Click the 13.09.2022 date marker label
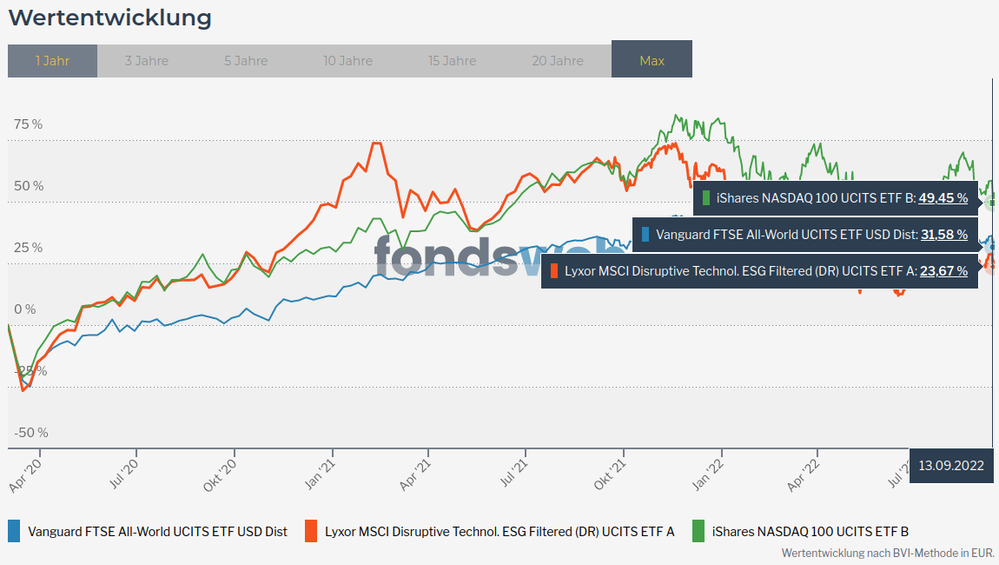This screenshot has height=565, width=999. (951, 465)
